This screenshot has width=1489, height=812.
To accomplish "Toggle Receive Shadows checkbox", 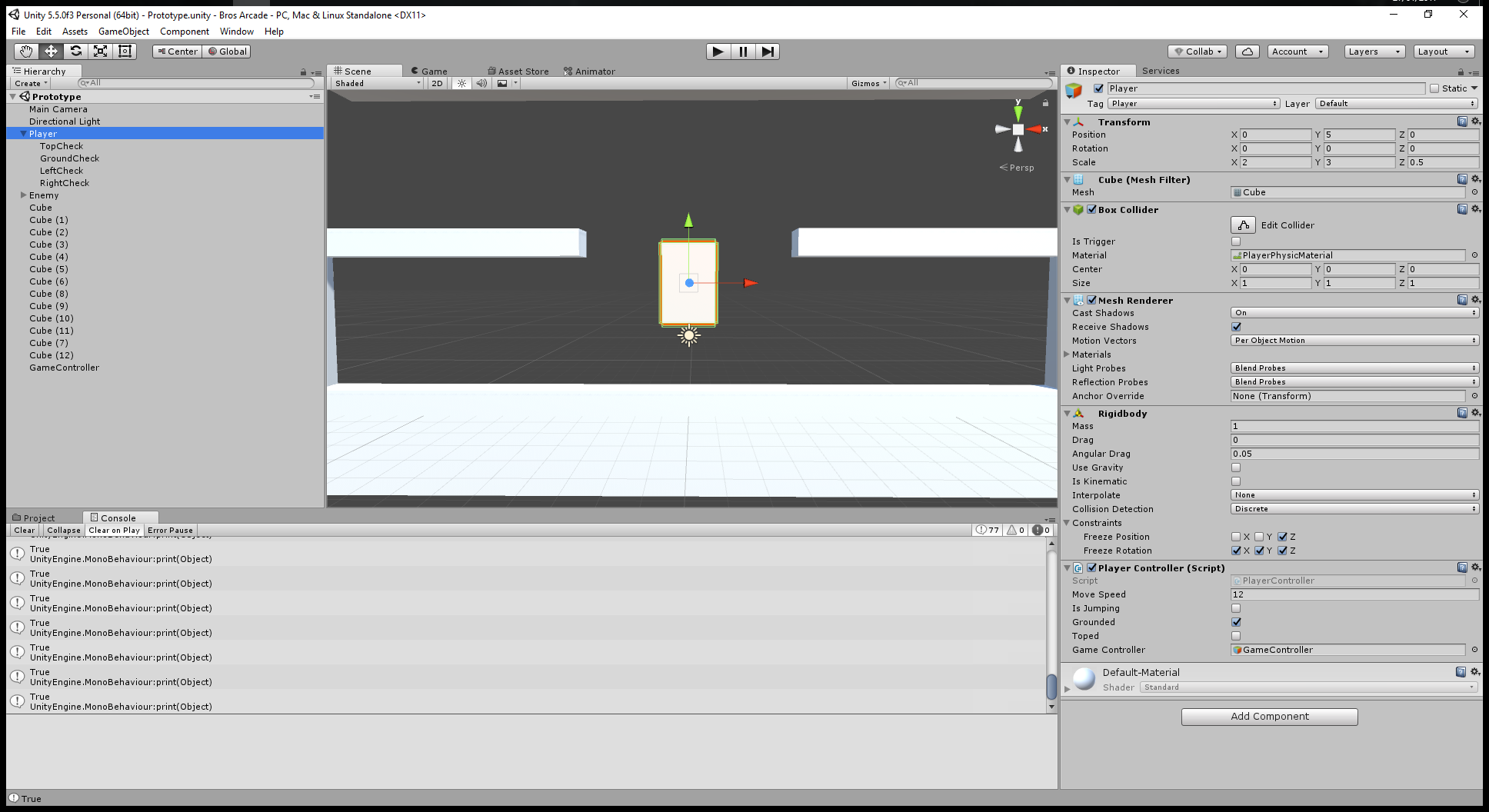I will pyautogui.click(x=1236, y=327).
